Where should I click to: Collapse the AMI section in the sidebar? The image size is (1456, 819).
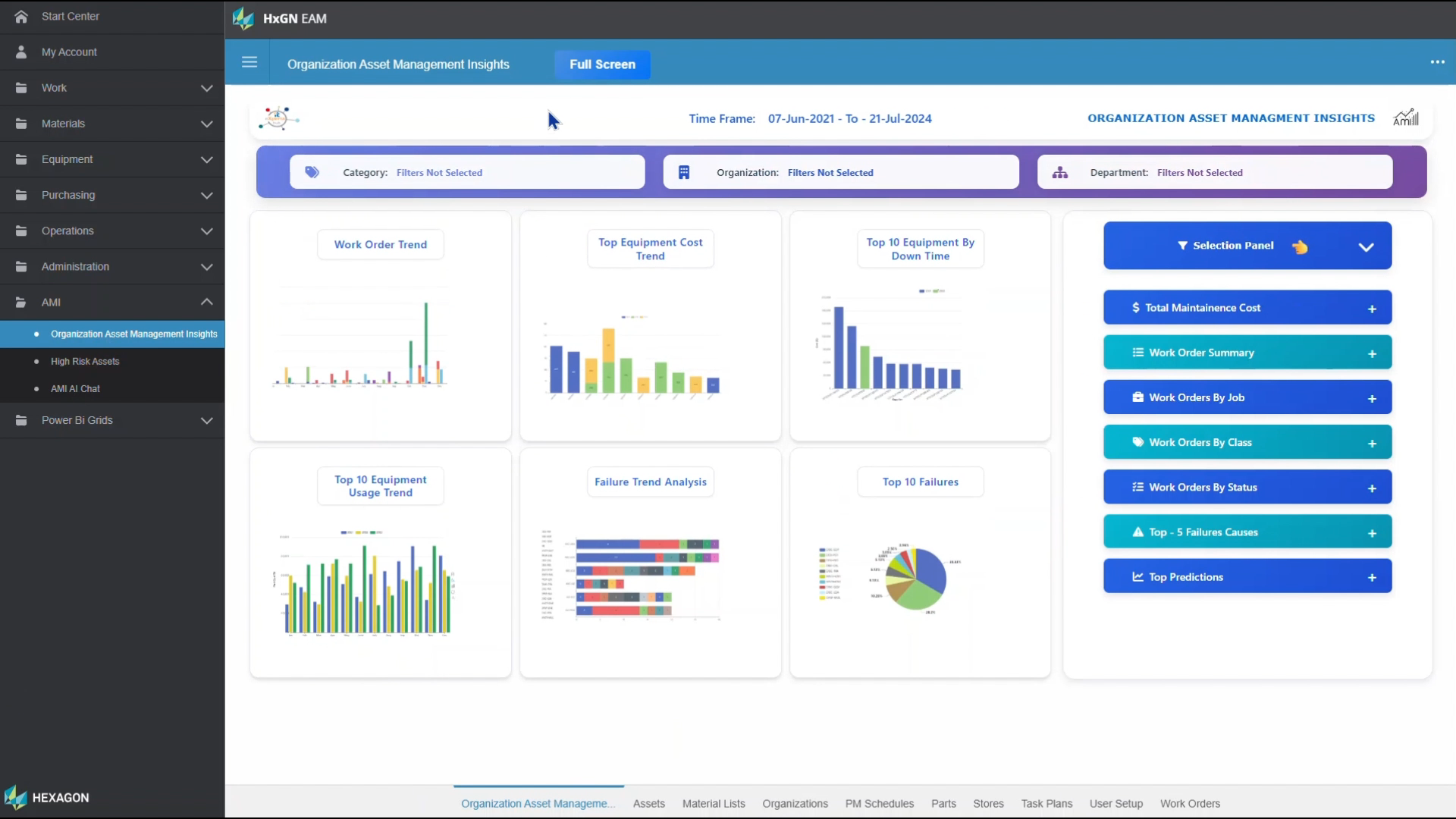coord(207,302)
